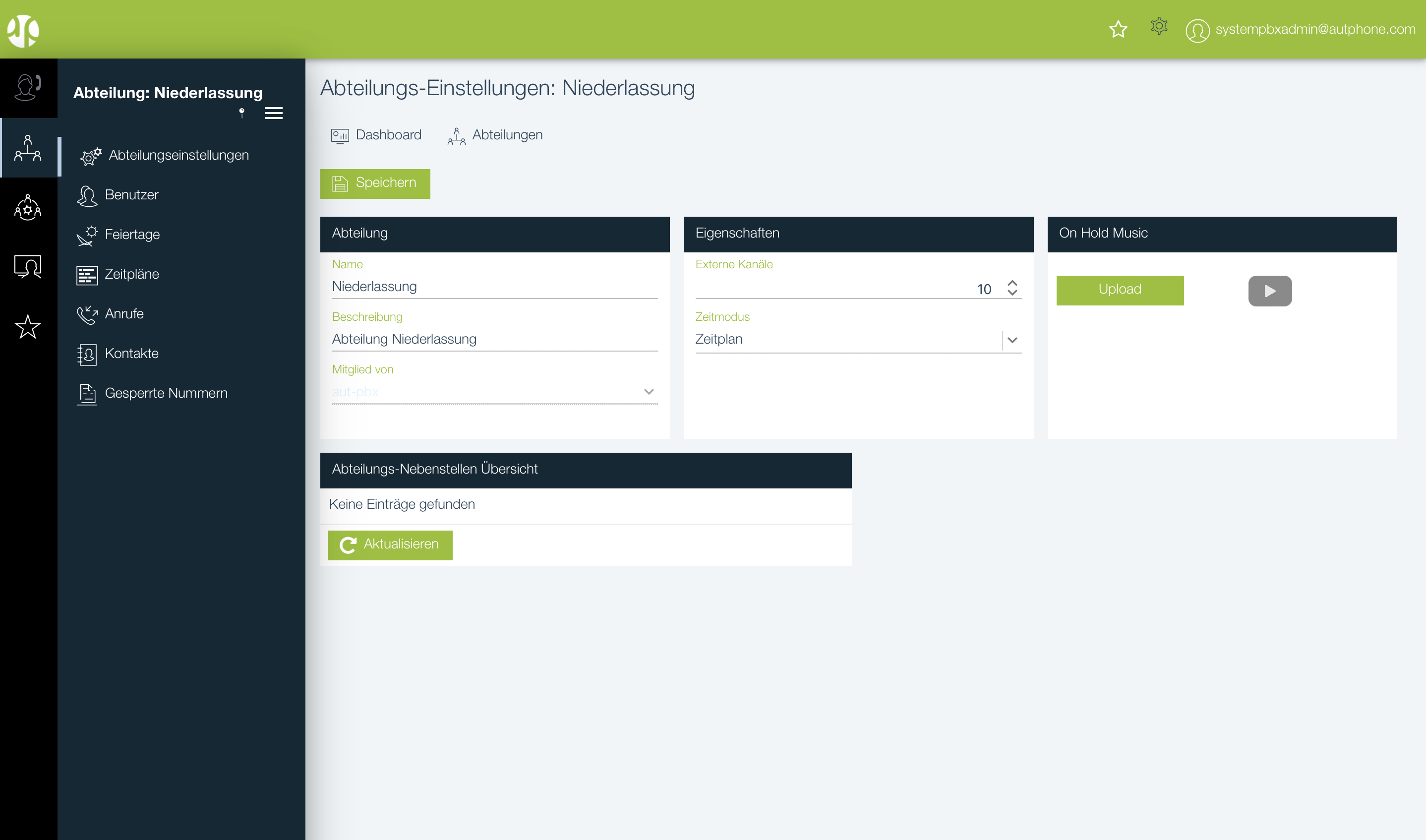Toggle the pin icon in sidebar header
1426x840 pixels.
241,113
